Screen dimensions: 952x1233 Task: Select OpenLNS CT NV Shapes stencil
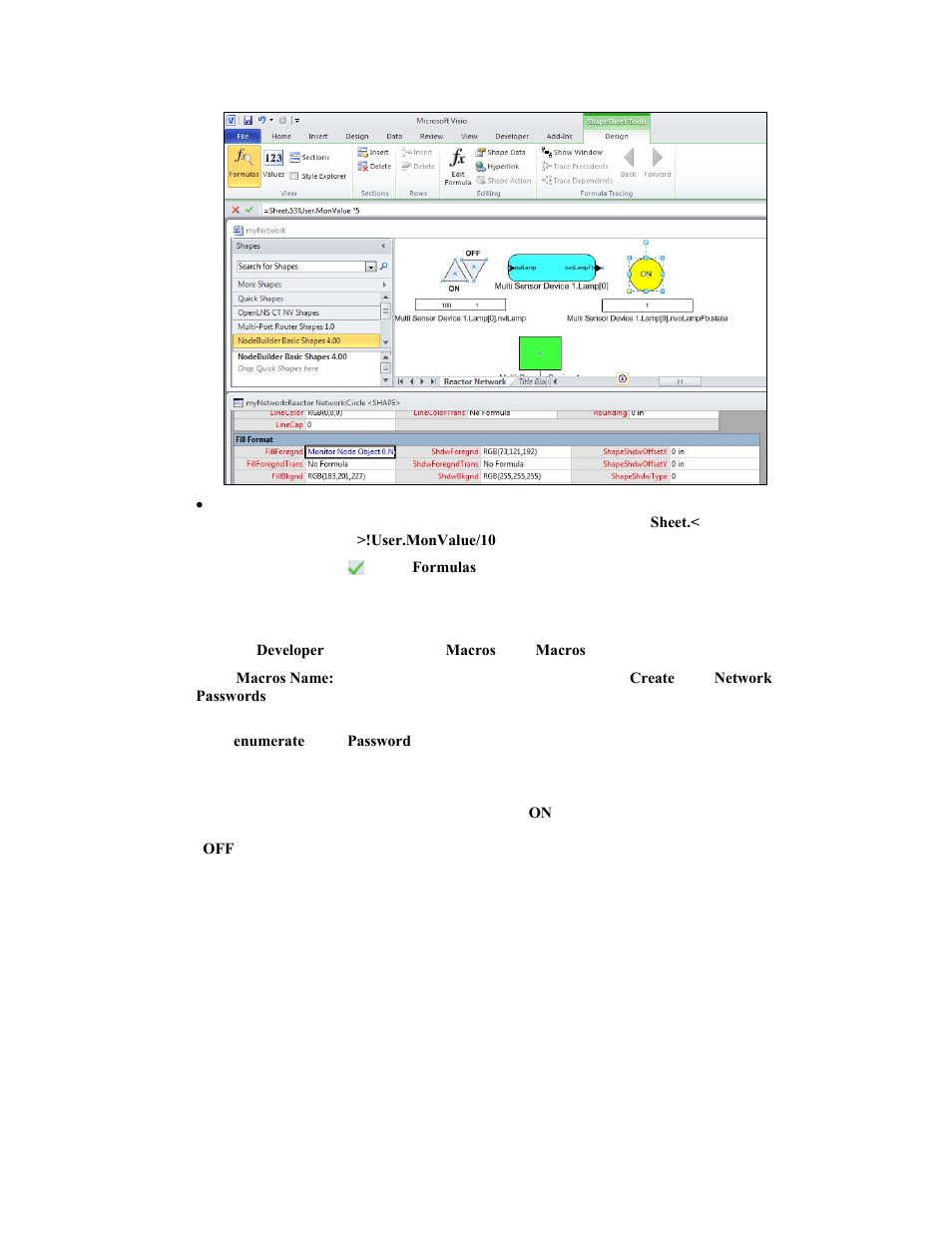306,312
